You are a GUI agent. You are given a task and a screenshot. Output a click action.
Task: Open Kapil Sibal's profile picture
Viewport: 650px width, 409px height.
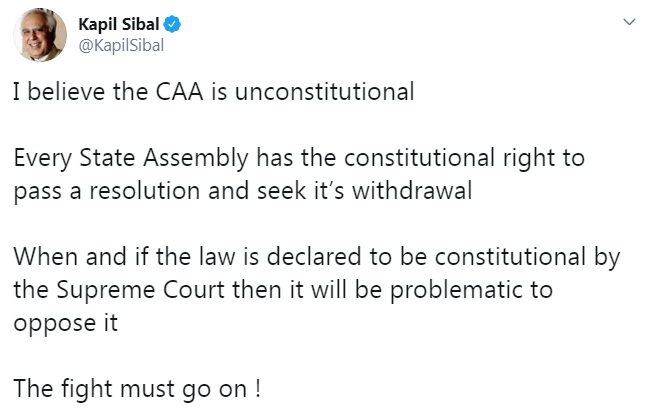tap(40, 35)
